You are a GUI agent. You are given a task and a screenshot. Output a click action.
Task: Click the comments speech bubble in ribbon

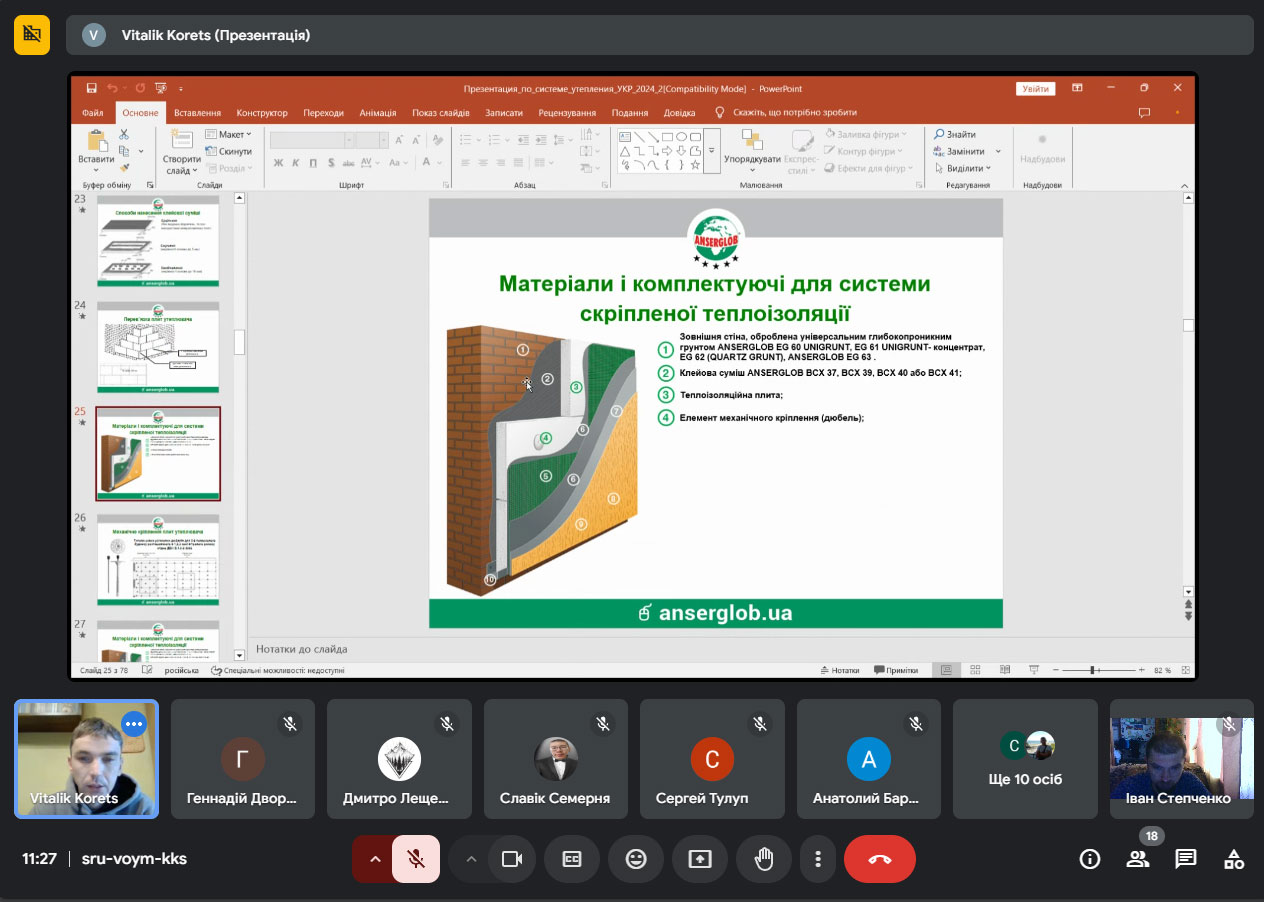click(x=1144, y=113)
